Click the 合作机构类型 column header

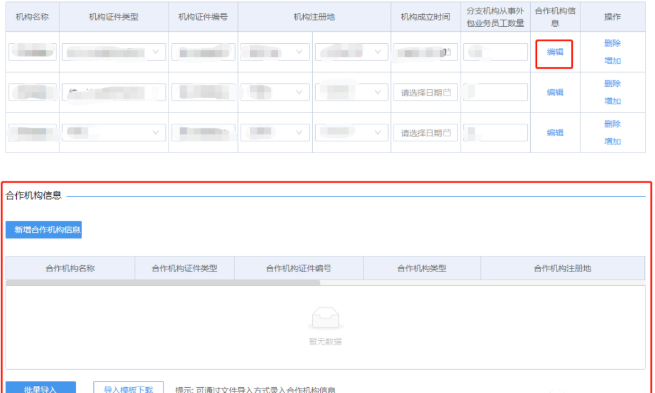(x=422, y=268)
